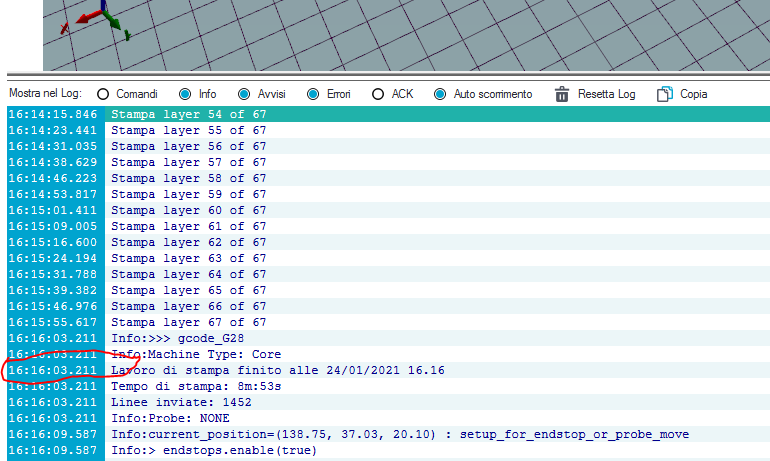Select log row Stampa layer 54 of 67
770x461 pixels.
pyautogui.click(x=388, y=114)
